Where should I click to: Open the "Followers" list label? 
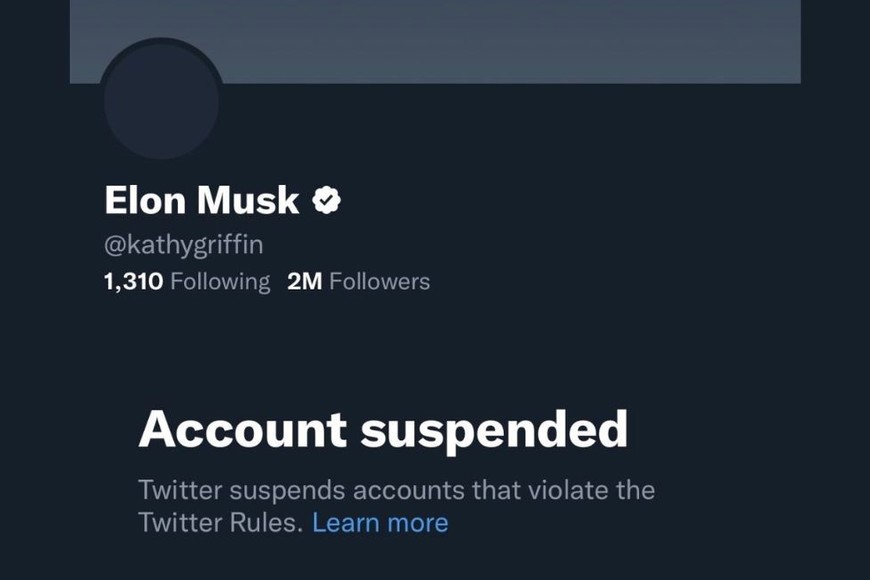379,282
